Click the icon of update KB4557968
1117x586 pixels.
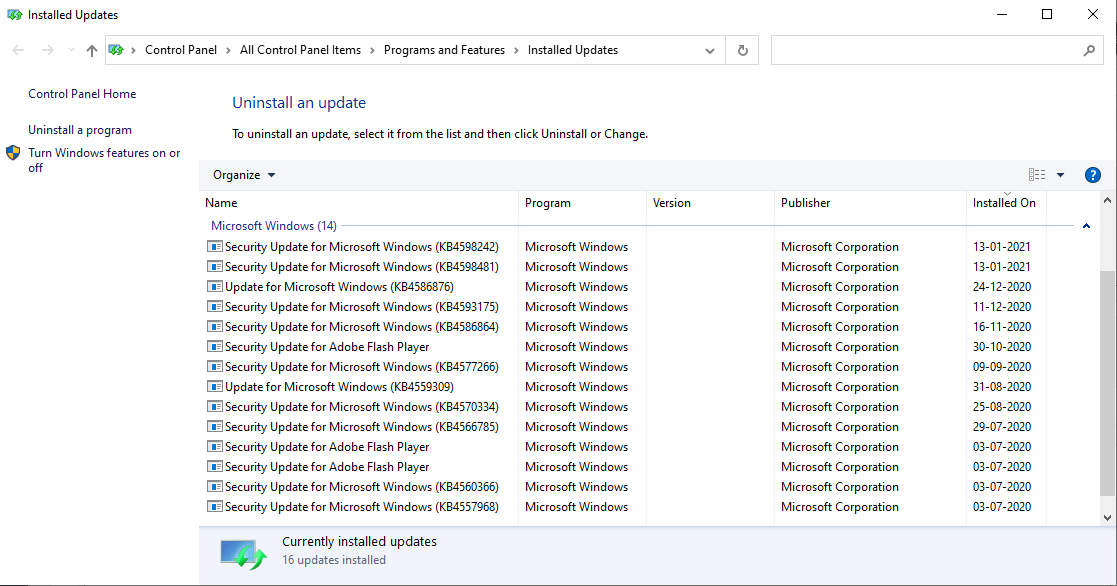[214, 506]
